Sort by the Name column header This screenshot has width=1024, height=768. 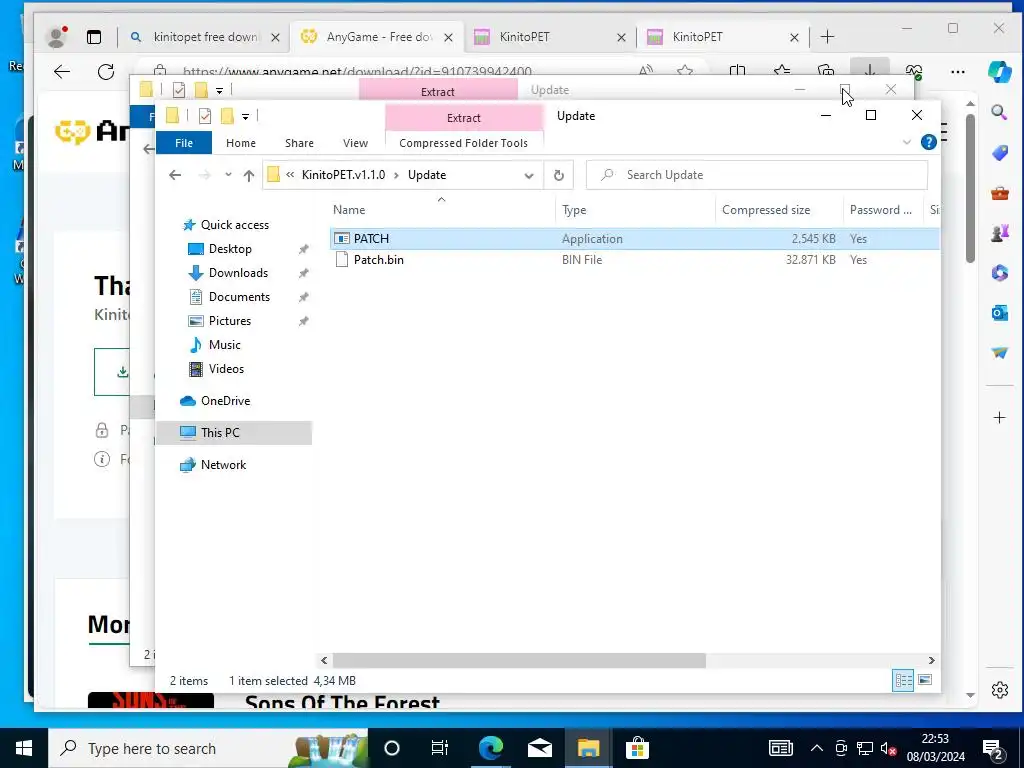click(x=441, y=210)
